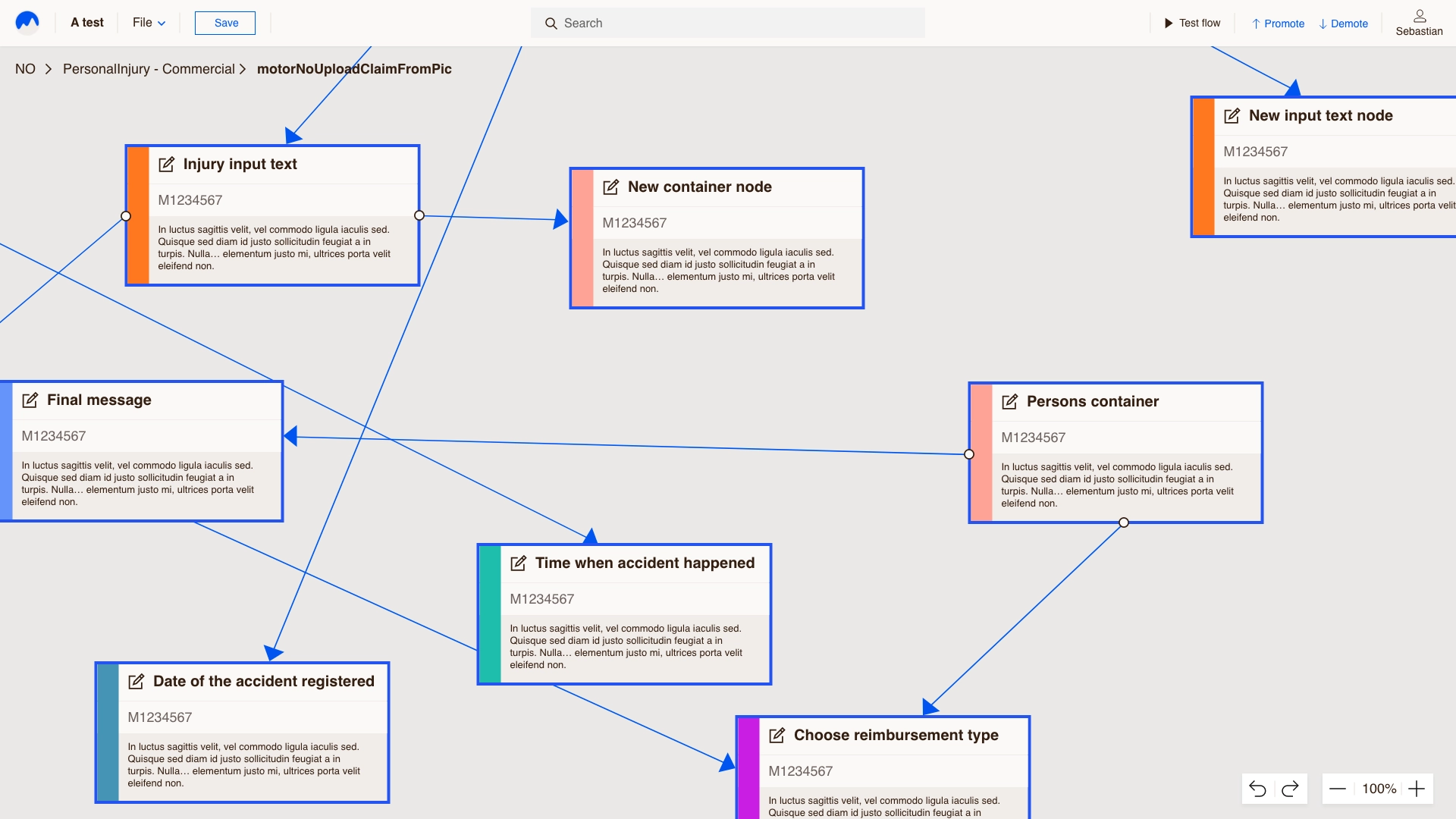Click teal color bar of Time when accident
The height and width of the screenshot is (819, 1456).
pos(490,615)
